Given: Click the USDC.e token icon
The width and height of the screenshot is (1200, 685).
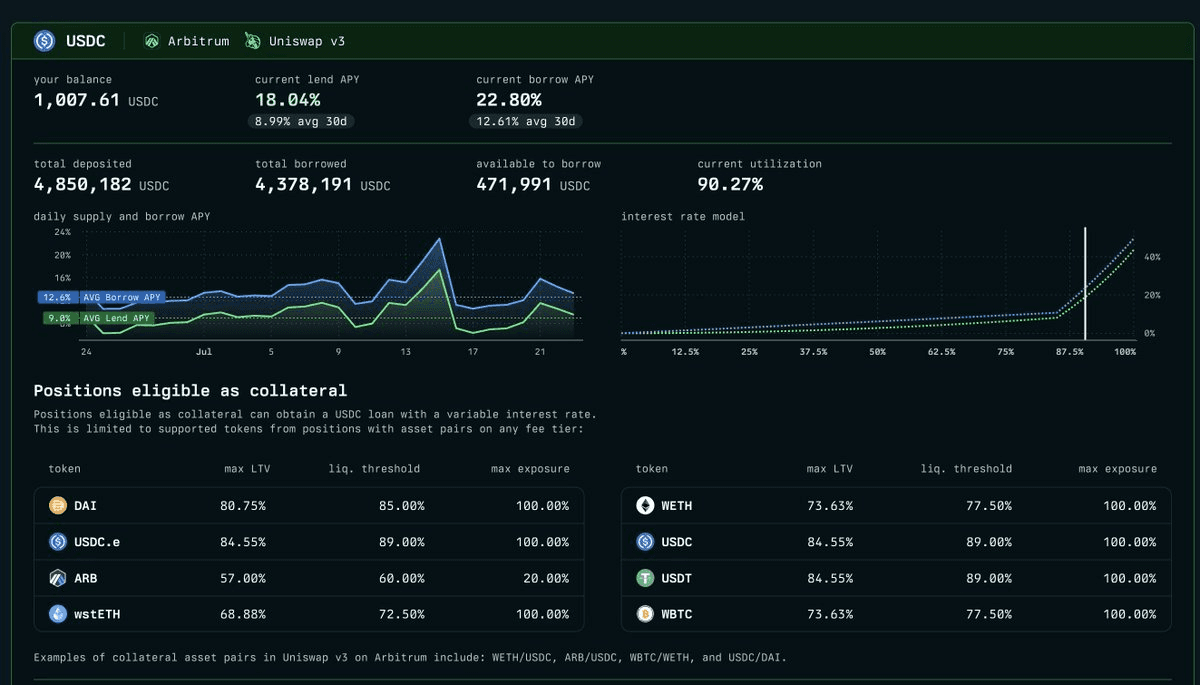Looking at the screenshot, I should (57, 542).
